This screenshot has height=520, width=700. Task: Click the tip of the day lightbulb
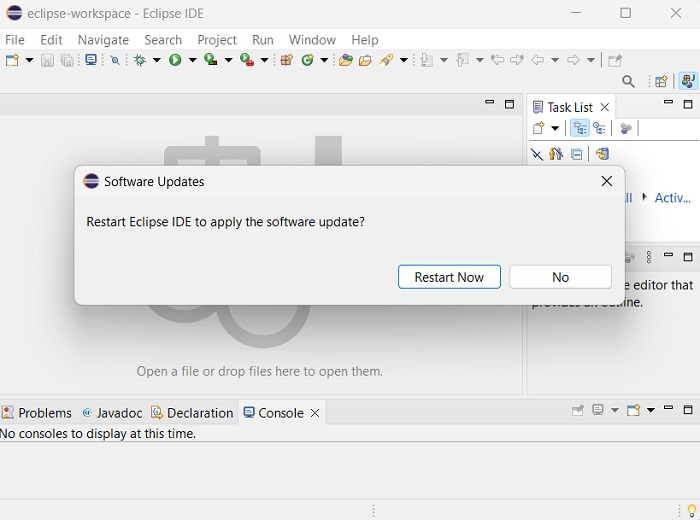tap(691, 511)
